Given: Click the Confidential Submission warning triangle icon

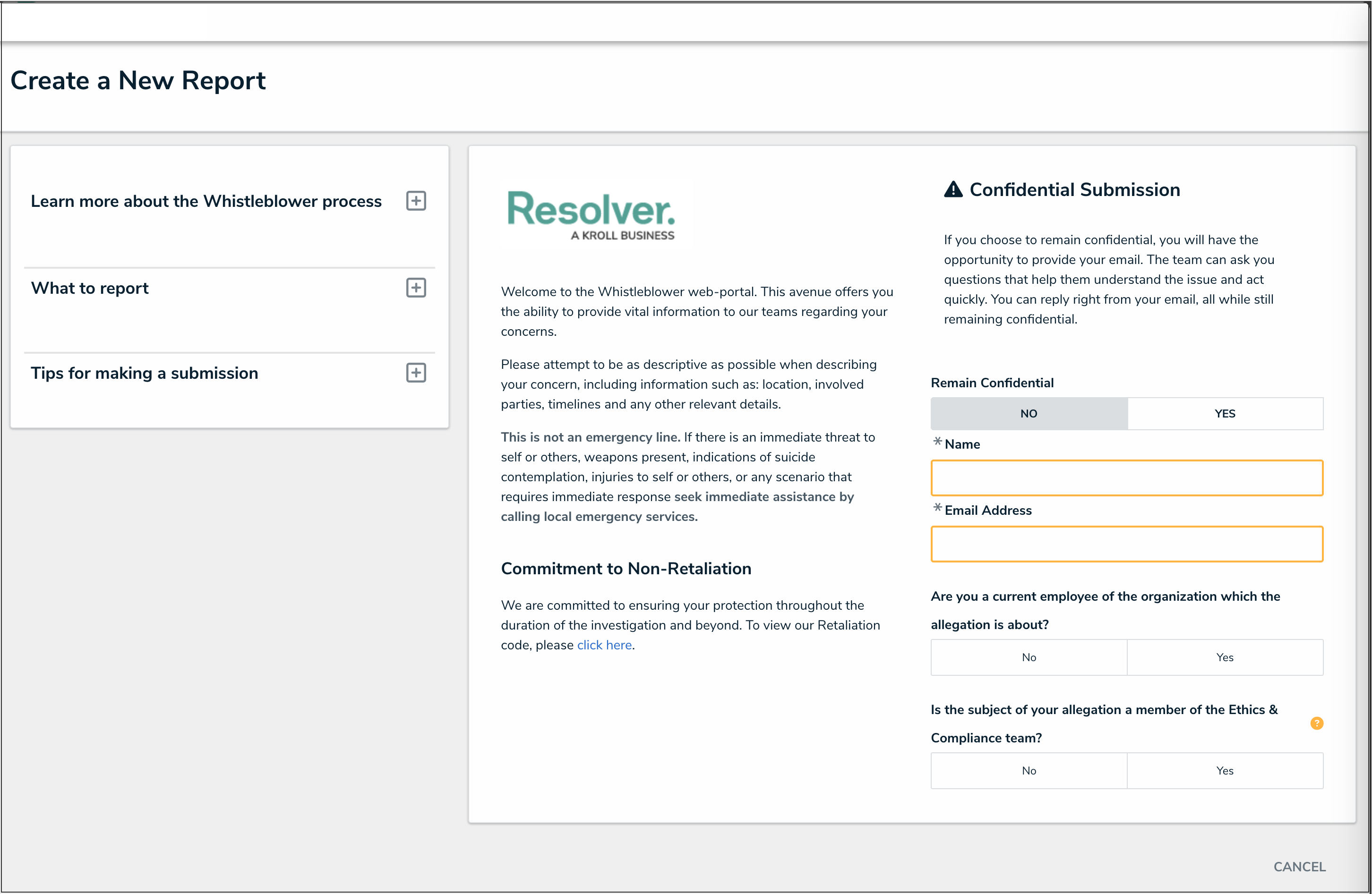Looking at the screenshot, I should (x=953, y=190).
